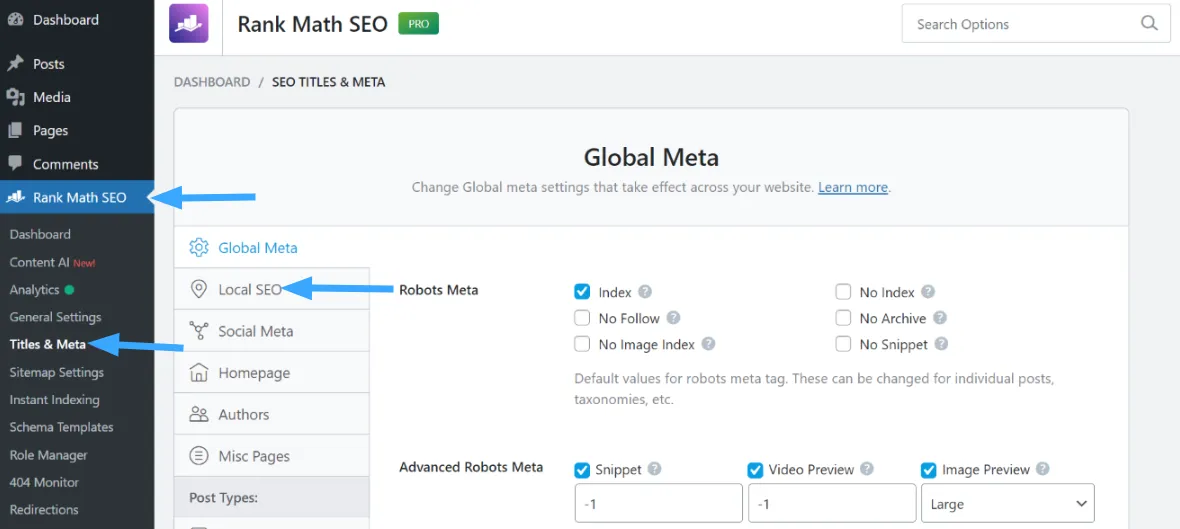Viewport: 1180px width, 529px height.
Task: Click the help icon next to Snippet
Action: click(655, 469)
